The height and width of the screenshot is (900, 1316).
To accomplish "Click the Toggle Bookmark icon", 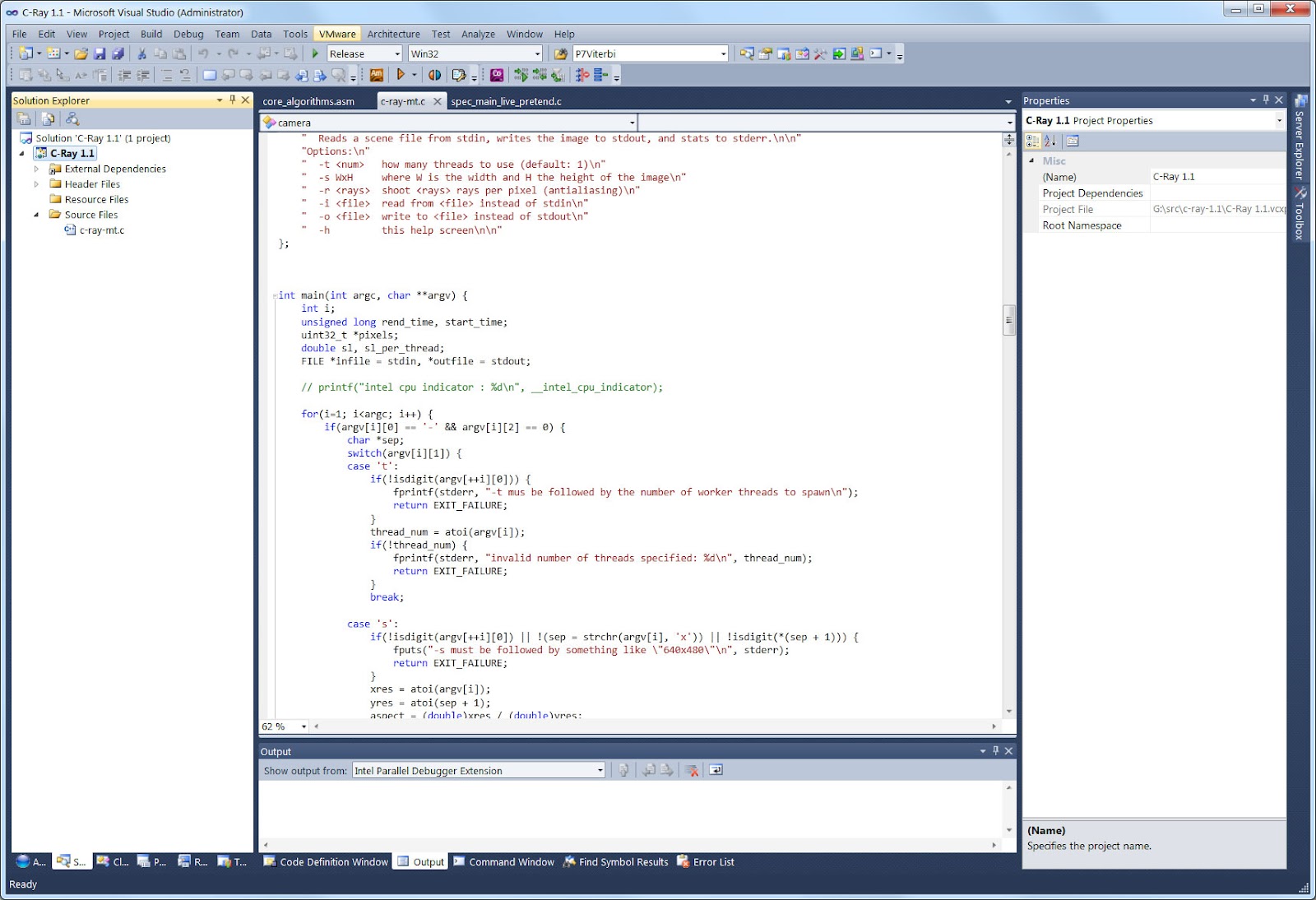I will pos(209,75).
